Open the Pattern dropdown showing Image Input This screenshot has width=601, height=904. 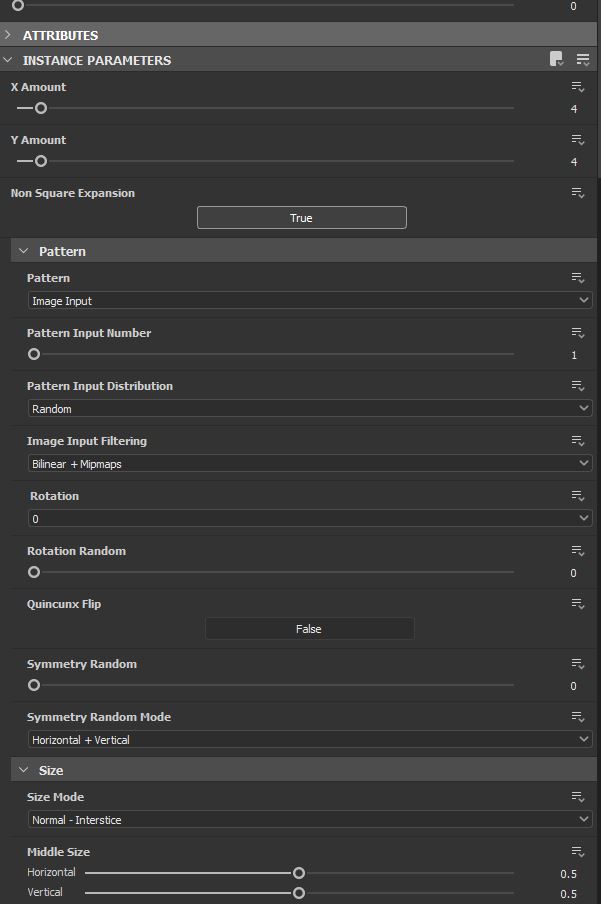click(x=306, y=300)
